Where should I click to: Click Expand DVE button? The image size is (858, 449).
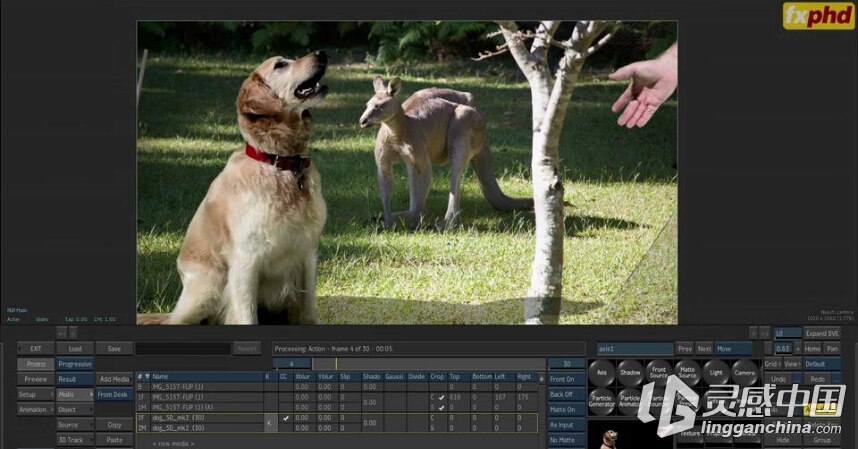(822, 333)
